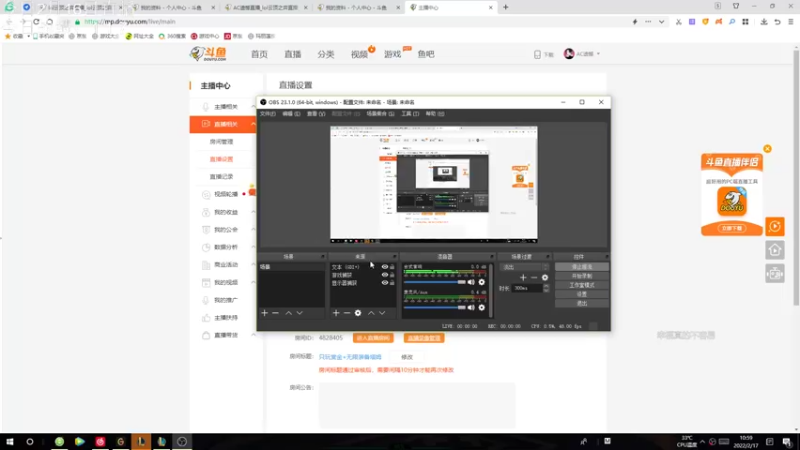The image size is (800, 450).
Task: Expand the 我的收益 sidebar section
Action: (x=253, y=212)
